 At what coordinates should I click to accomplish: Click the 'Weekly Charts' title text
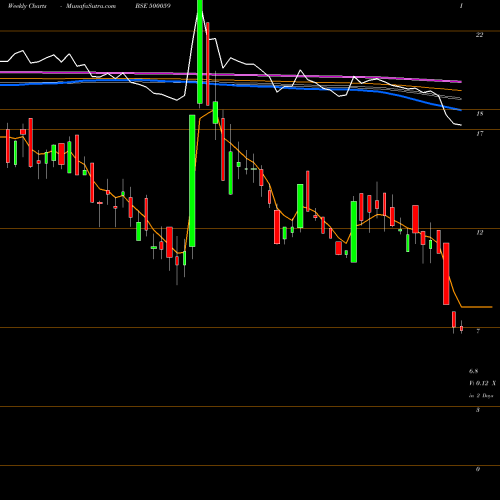click(27, 6)
